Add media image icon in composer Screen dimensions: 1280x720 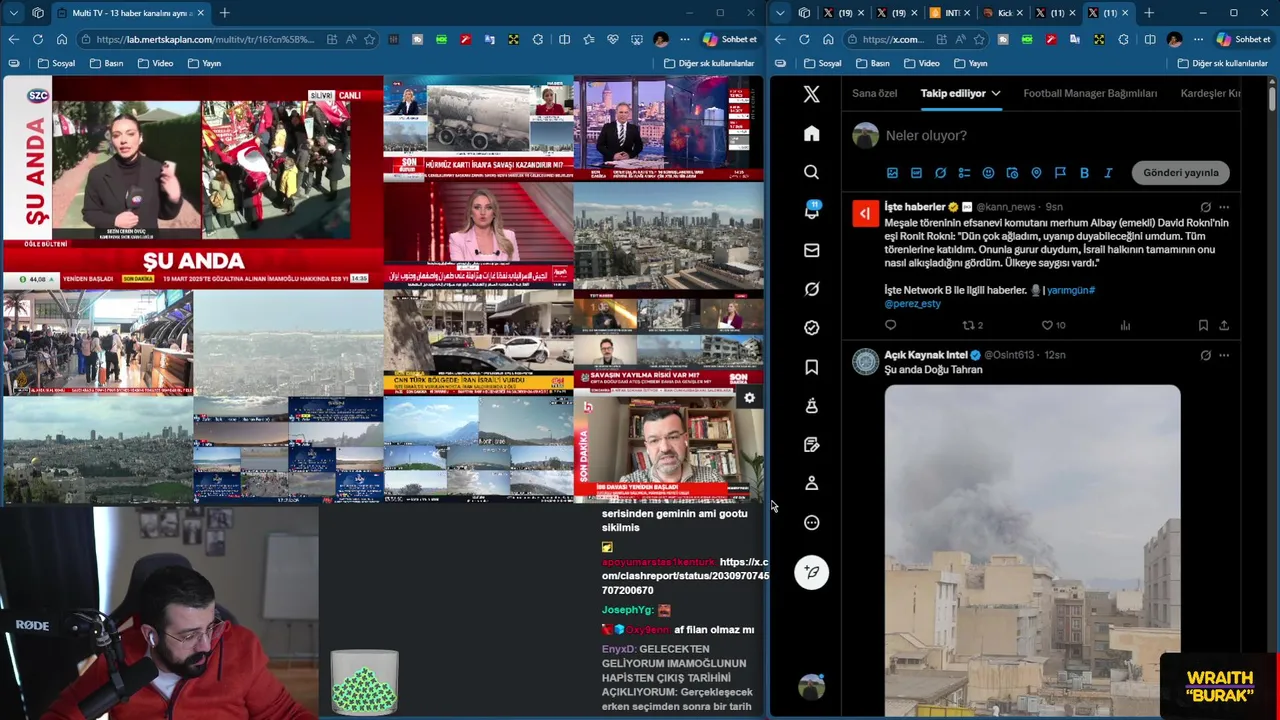tap(892, 173)
